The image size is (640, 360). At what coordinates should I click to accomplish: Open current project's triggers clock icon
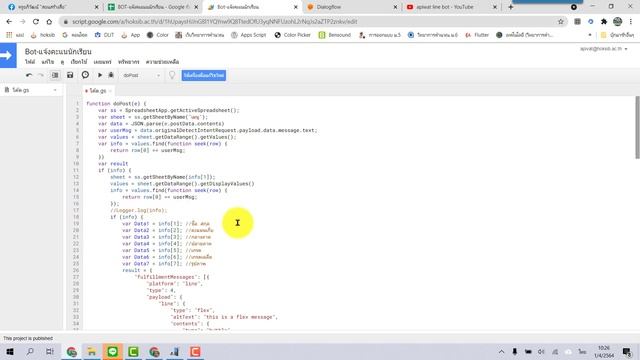85,75
